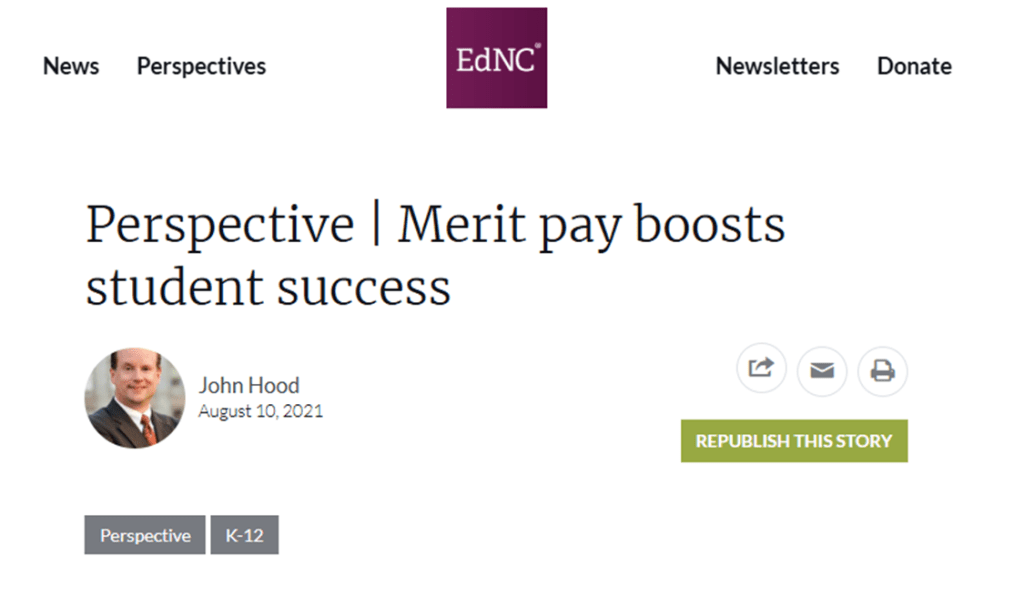Click the August 10, 2021 date
The height and width of the screenshot is (606, 1024).
click(x=260, y=411)
